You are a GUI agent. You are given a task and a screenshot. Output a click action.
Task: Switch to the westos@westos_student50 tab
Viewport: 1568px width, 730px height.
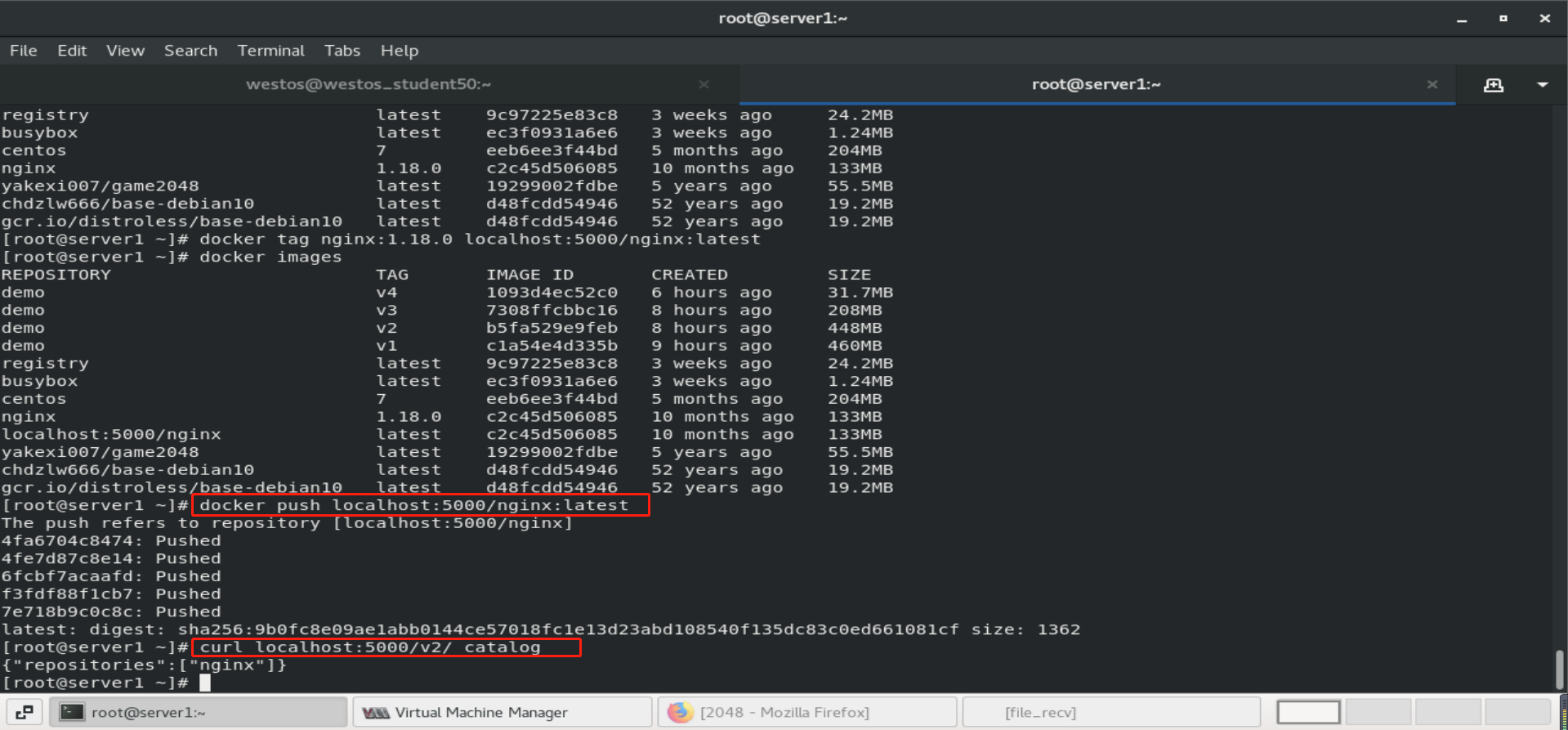pyautogui.click(x=369, y=84)
